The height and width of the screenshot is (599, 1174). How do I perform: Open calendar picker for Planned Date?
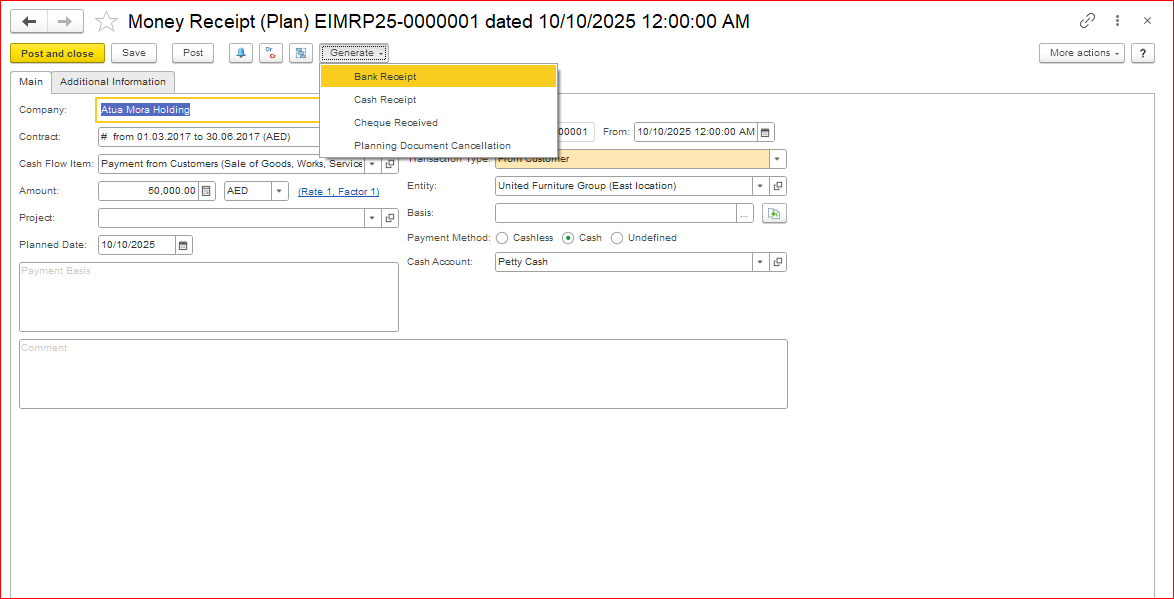point(184,245)
